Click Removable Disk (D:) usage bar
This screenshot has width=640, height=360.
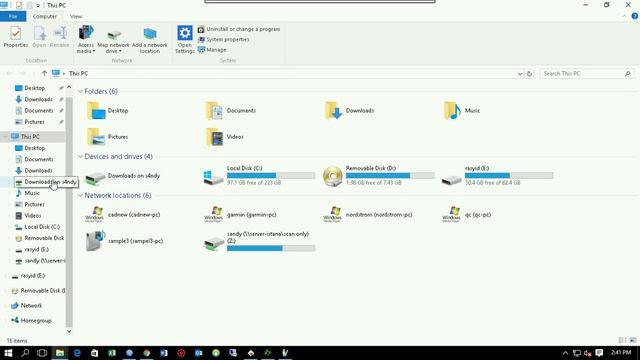pos(390,176)
